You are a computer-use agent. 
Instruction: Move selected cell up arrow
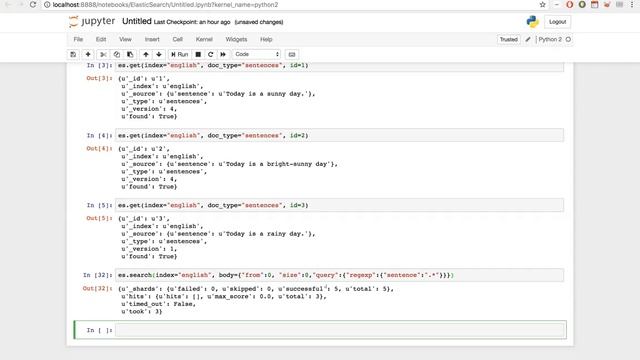tap(146, 54)
